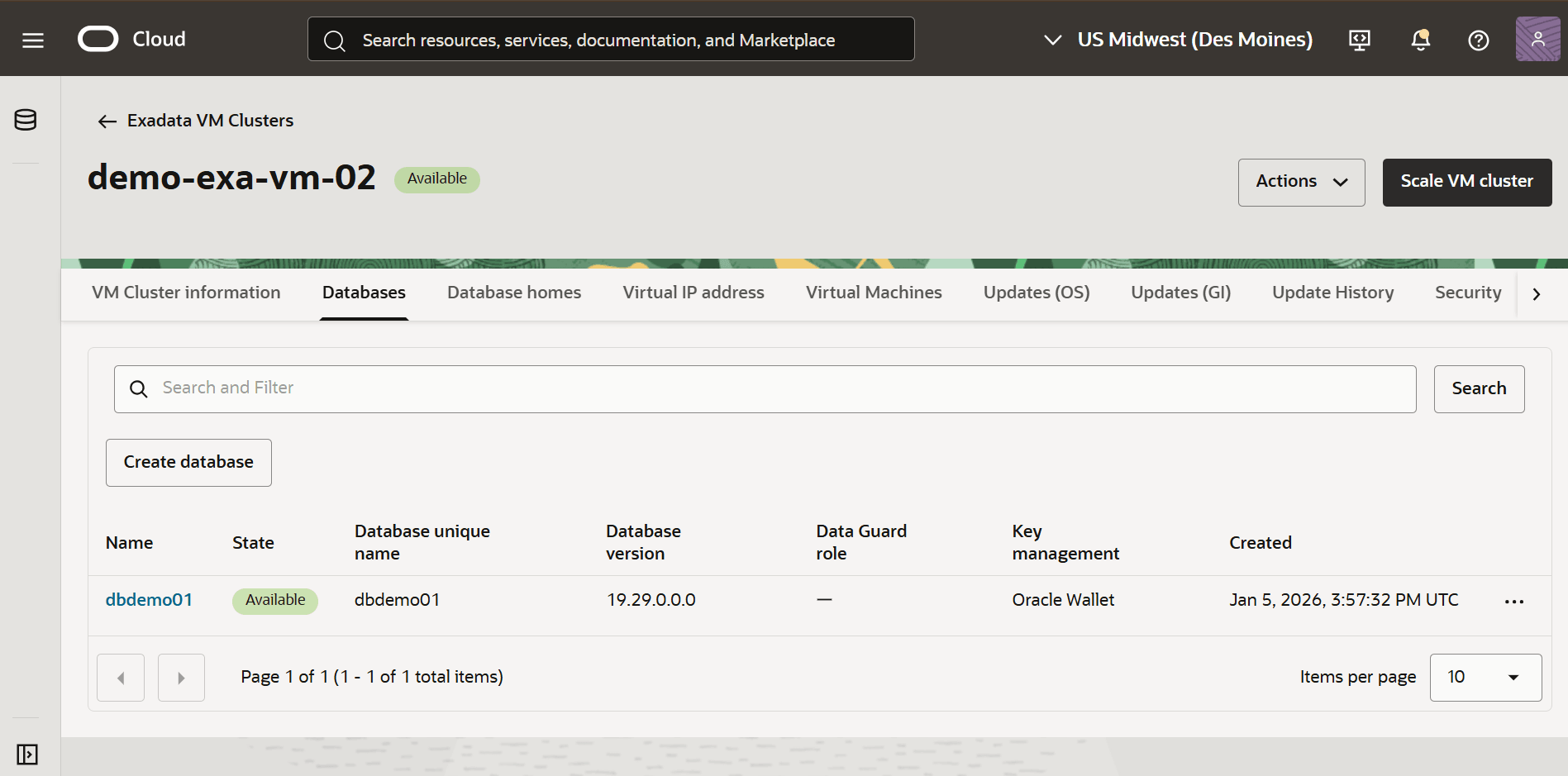Click the back arrow to Exadata VM Clusters
1568x776 pixels.
point(107,121)
